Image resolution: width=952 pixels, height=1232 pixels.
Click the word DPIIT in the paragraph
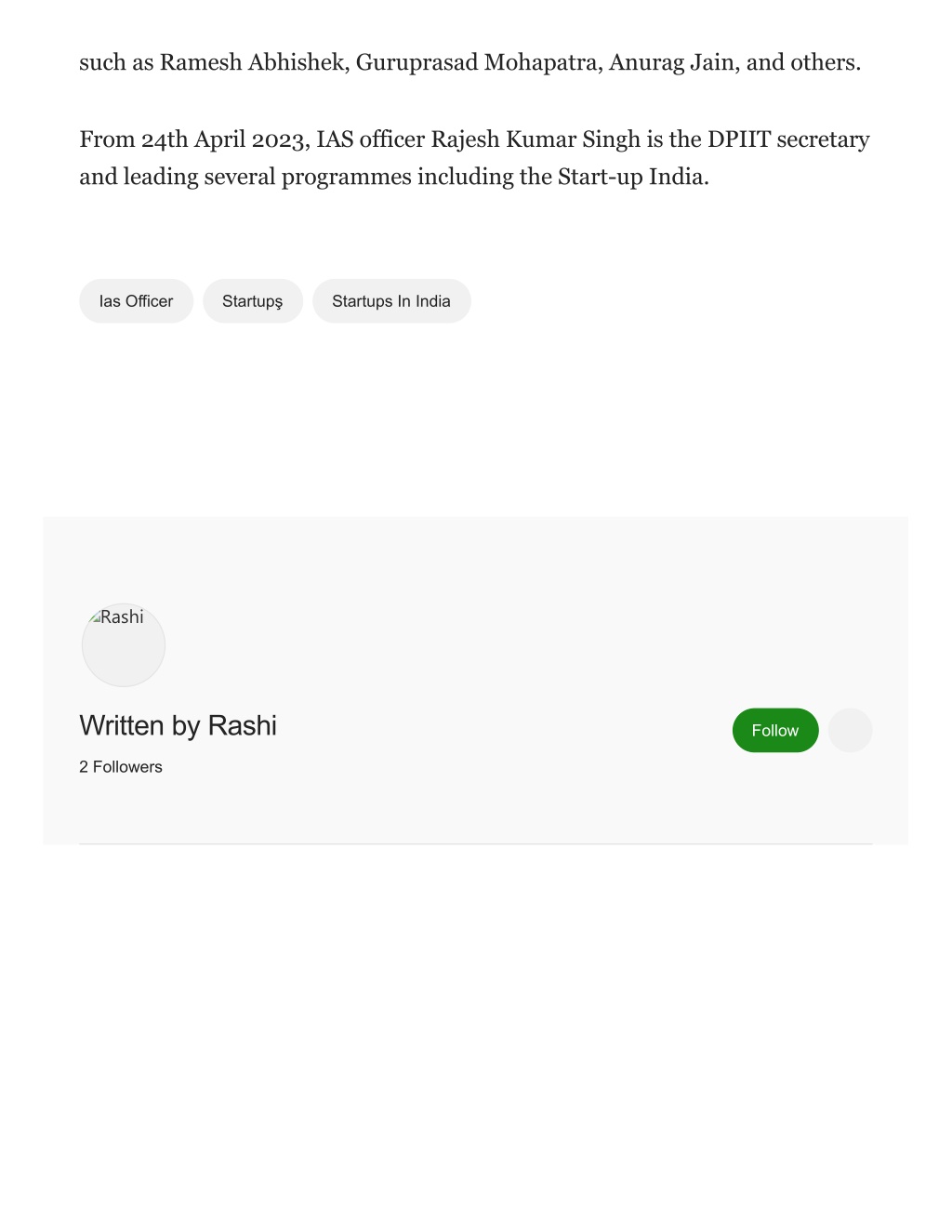click(x=739, y=139)
